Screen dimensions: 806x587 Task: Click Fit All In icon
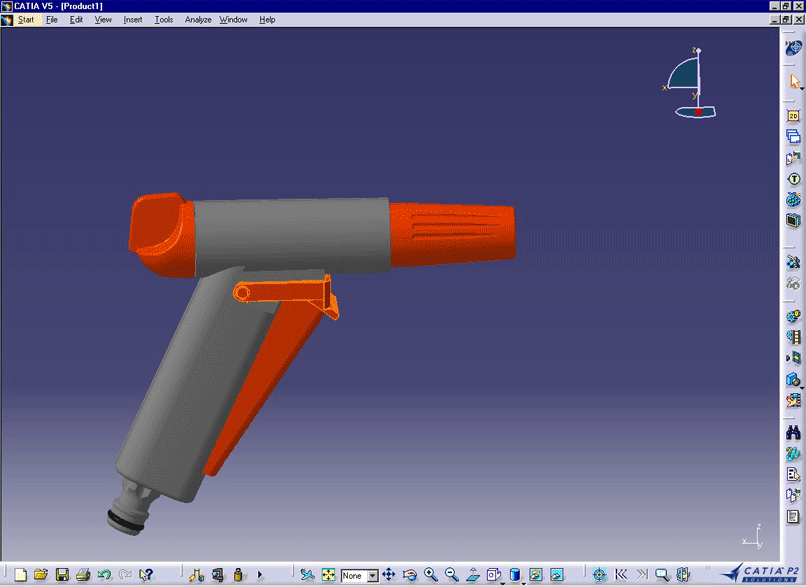pos(329,575)
